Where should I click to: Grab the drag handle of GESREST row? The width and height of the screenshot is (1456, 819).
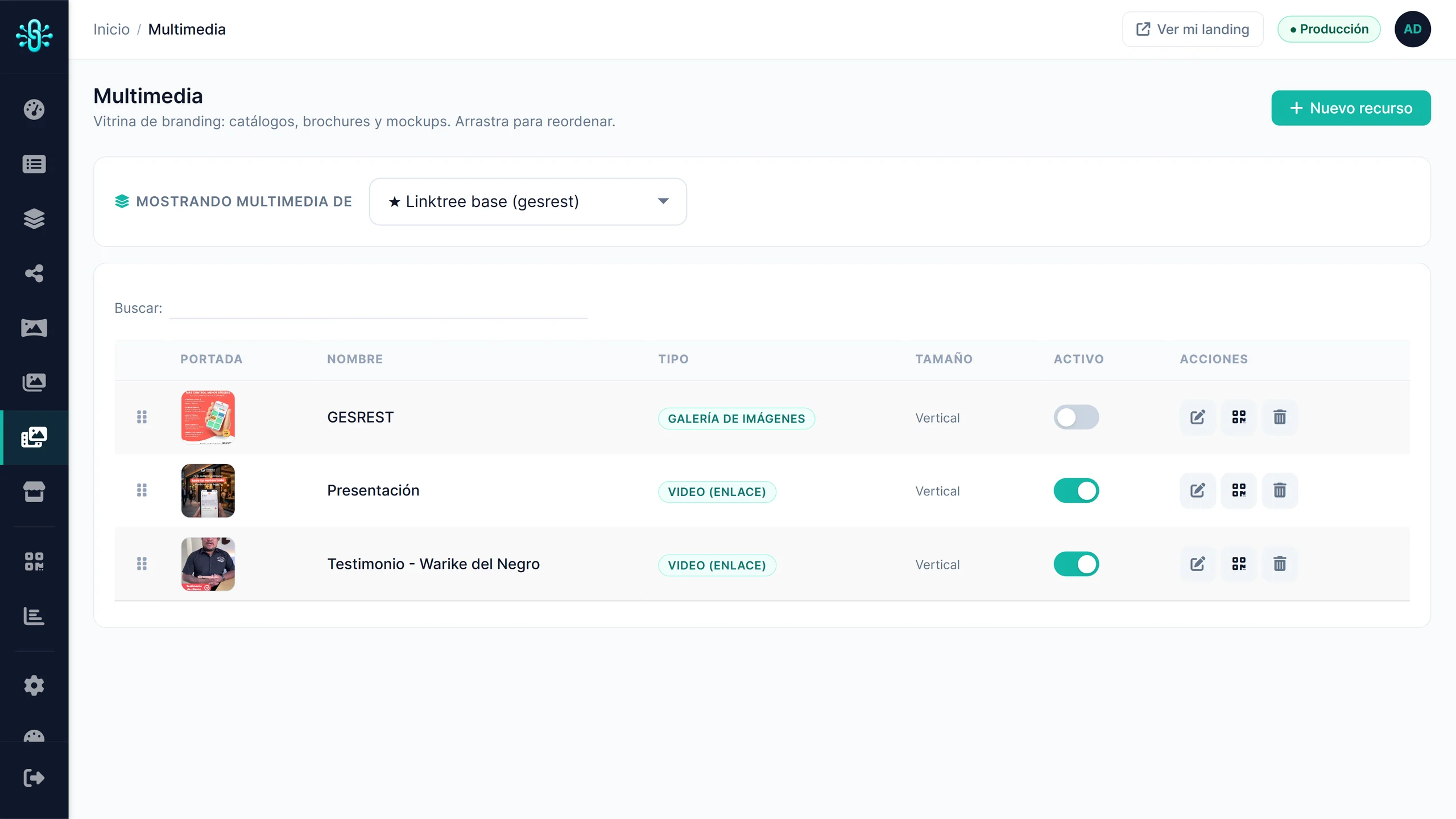(142, 417)
